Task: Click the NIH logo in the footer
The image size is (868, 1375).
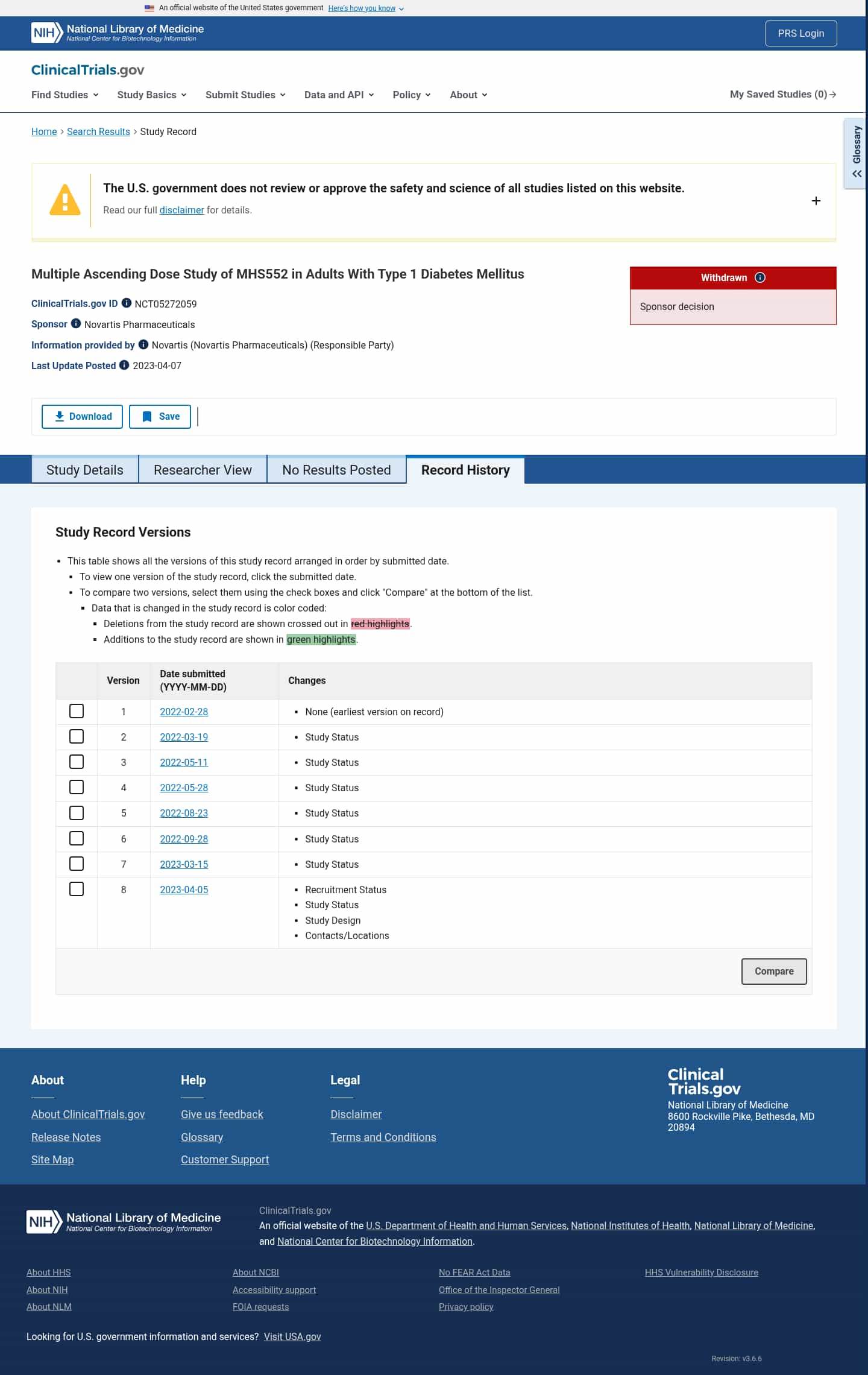Action: (x=124, y=1221)
